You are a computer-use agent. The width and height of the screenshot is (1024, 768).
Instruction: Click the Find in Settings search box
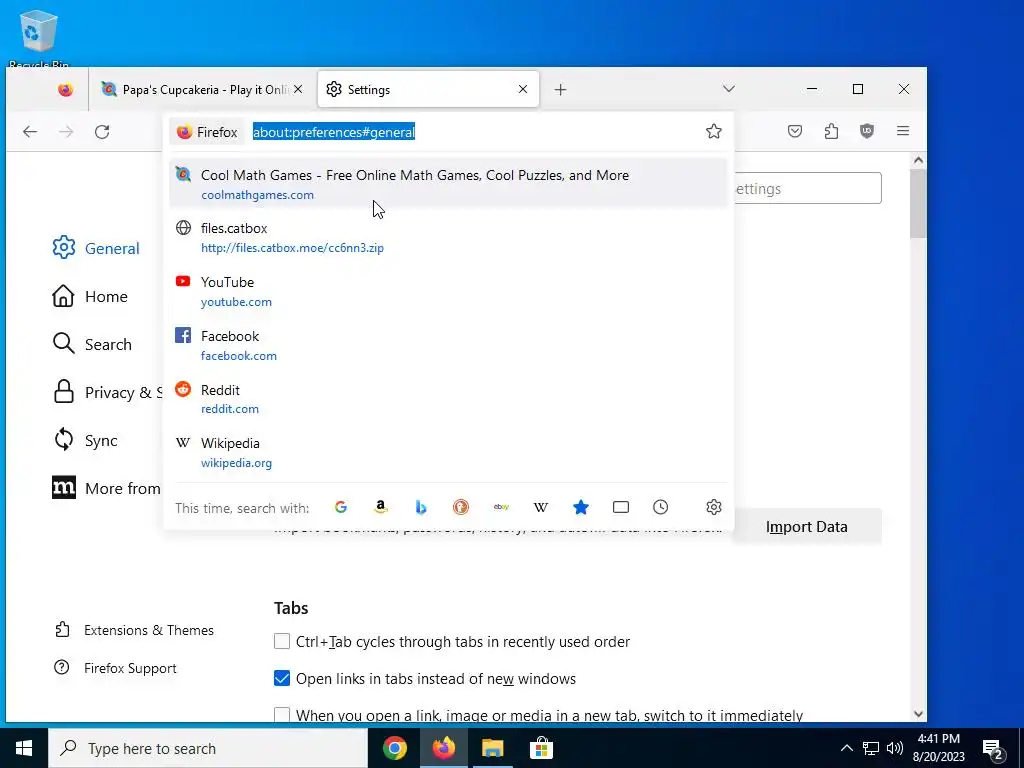point(808,188)
